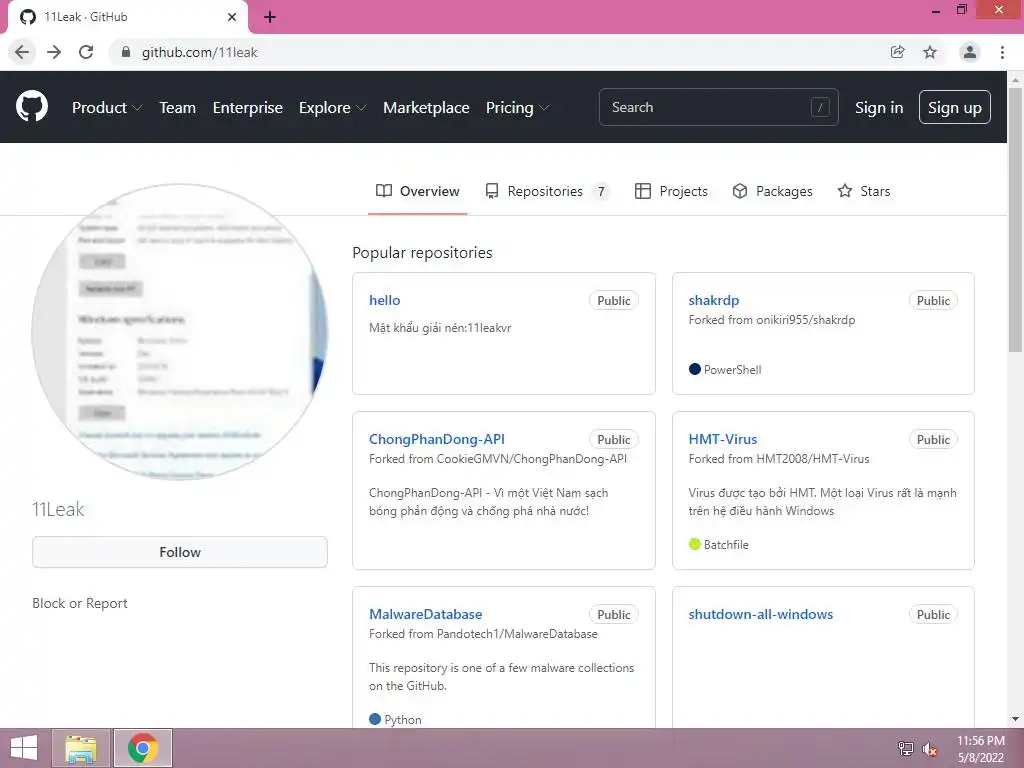Switch to the Packages tab

point(773,191)
